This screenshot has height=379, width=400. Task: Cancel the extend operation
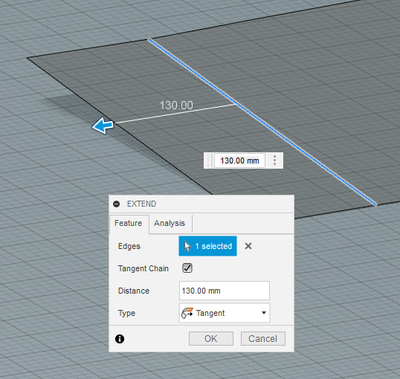tap(263, 339)
